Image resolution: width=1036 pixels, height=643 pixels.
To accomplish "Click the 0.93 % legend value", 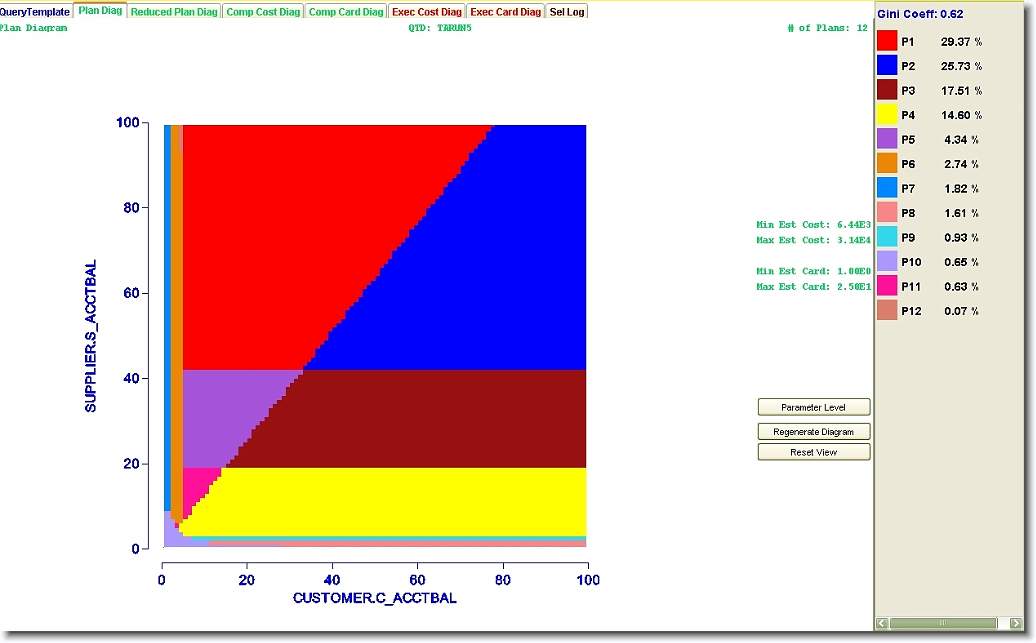I will [961, 237].
